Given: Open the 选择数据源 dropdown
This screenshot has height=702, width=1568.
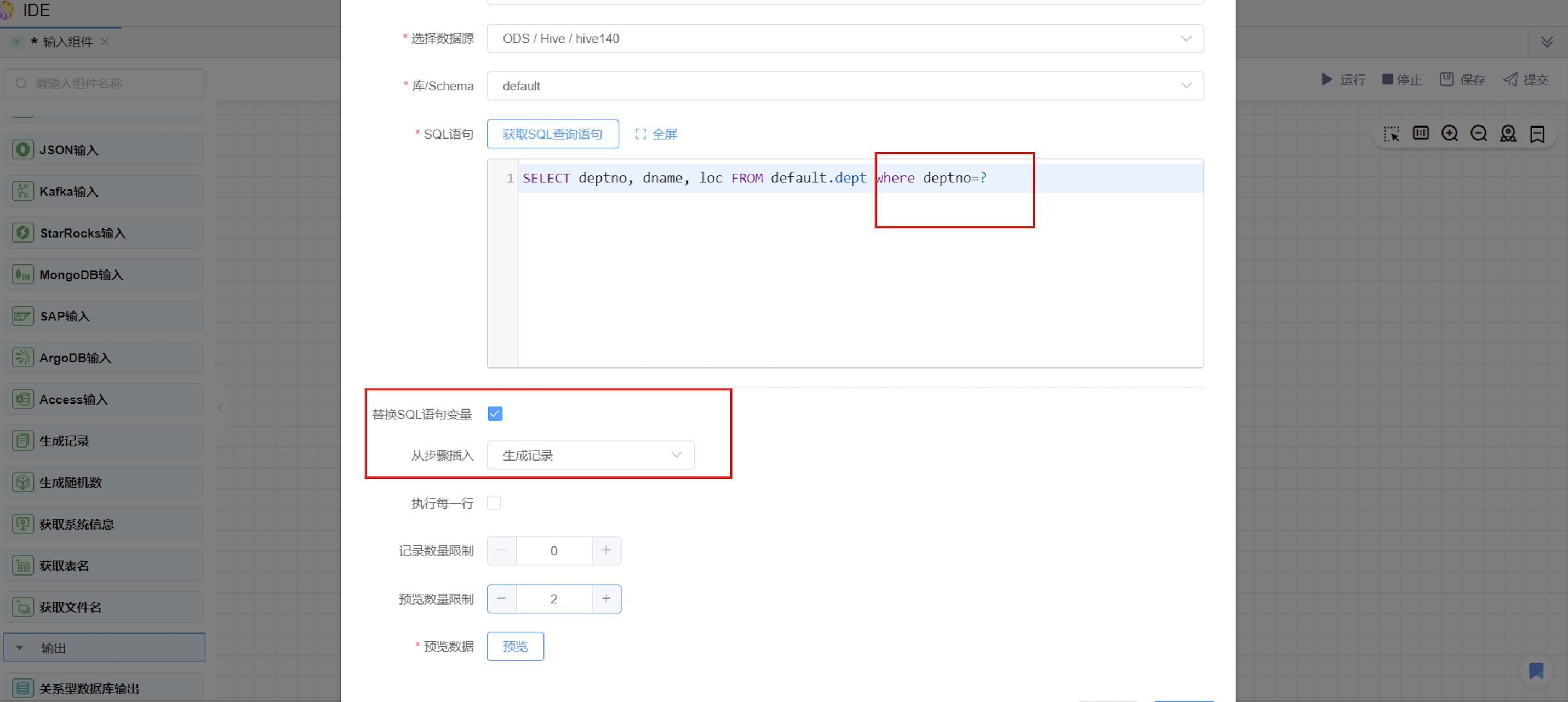Looking at the screenshot, I should point(844,39).
